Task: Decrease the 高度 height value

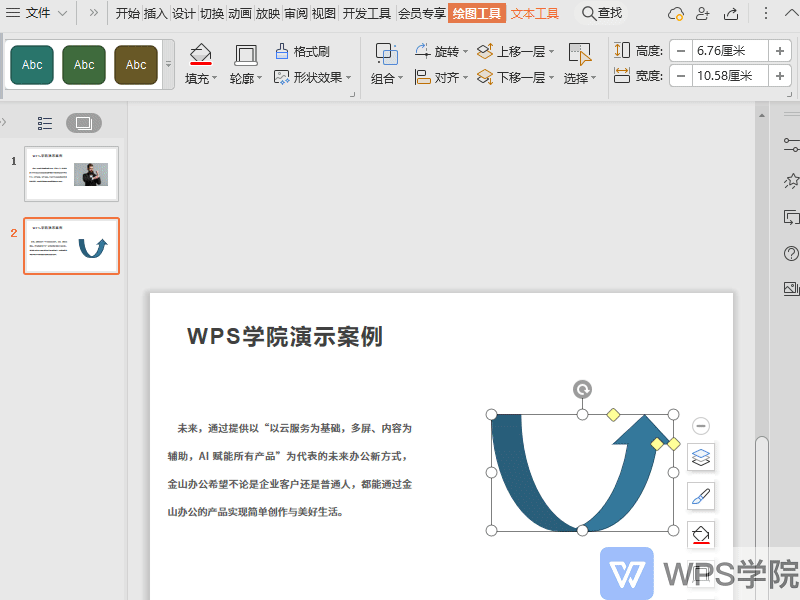Action: coord(681,51)
